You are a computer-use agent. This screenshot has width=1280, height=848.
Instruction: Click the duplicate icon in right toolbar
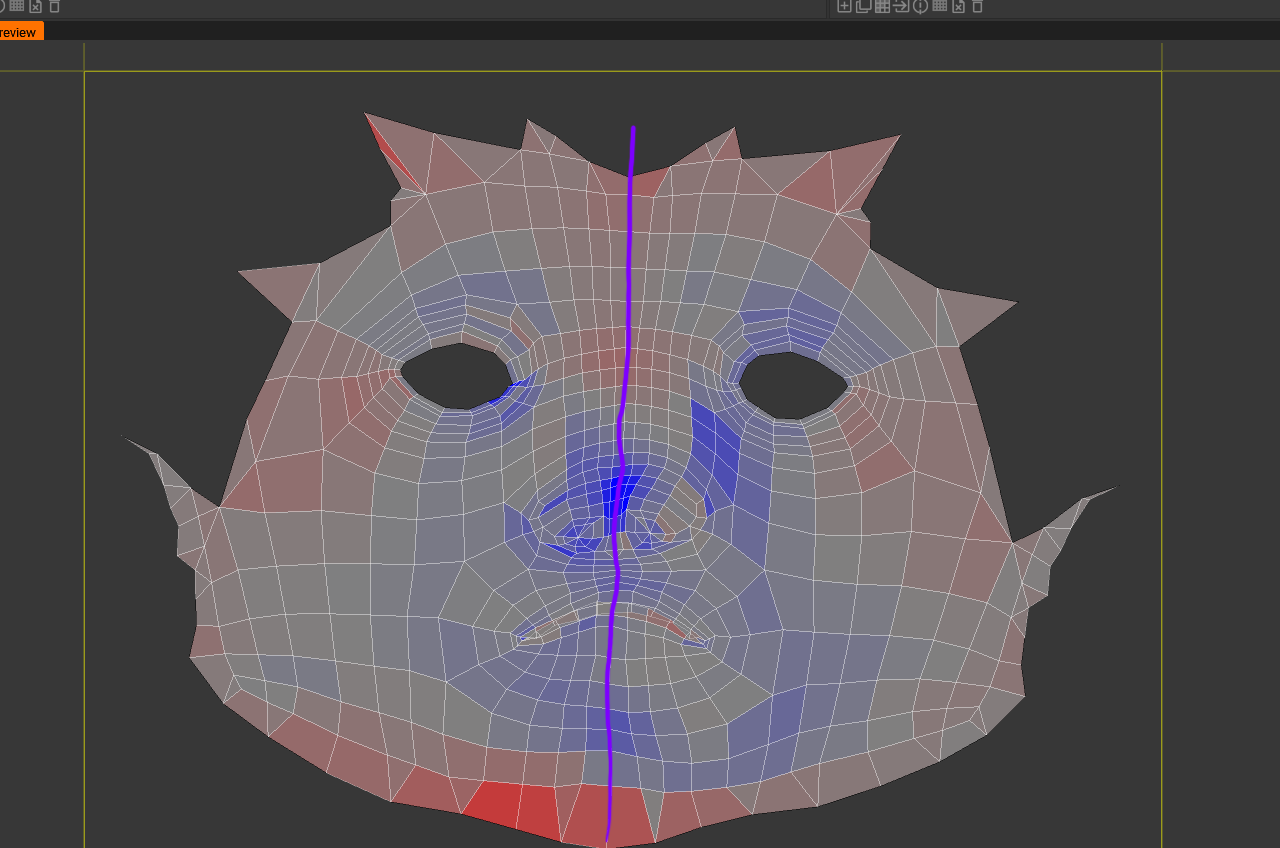(863, 6)
